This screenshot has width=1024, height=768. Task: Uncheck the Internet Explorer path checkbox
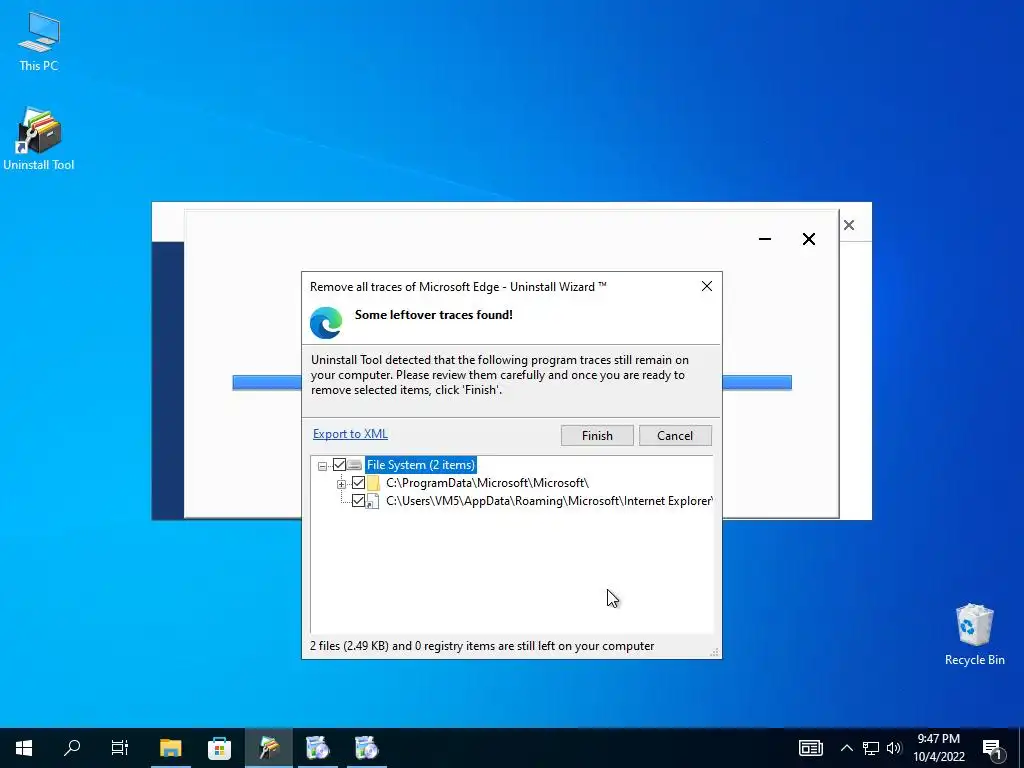click(x=359, y=502)
